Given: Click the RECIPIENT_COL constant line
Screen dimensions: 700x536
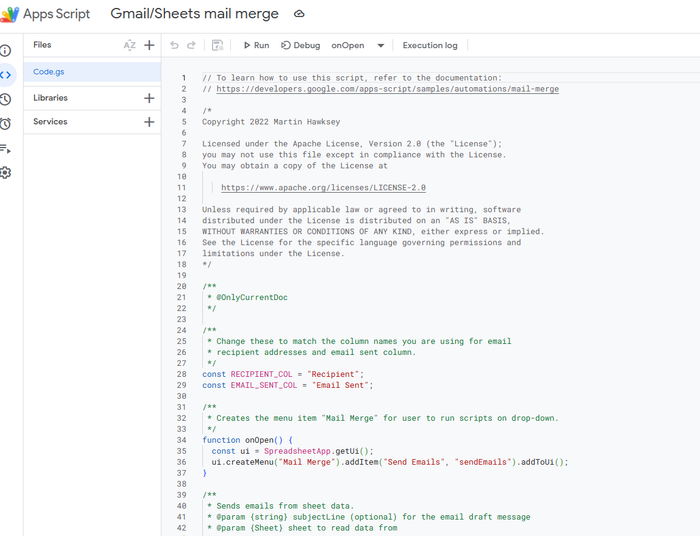Looking at the screenshot, I should 283,374.
